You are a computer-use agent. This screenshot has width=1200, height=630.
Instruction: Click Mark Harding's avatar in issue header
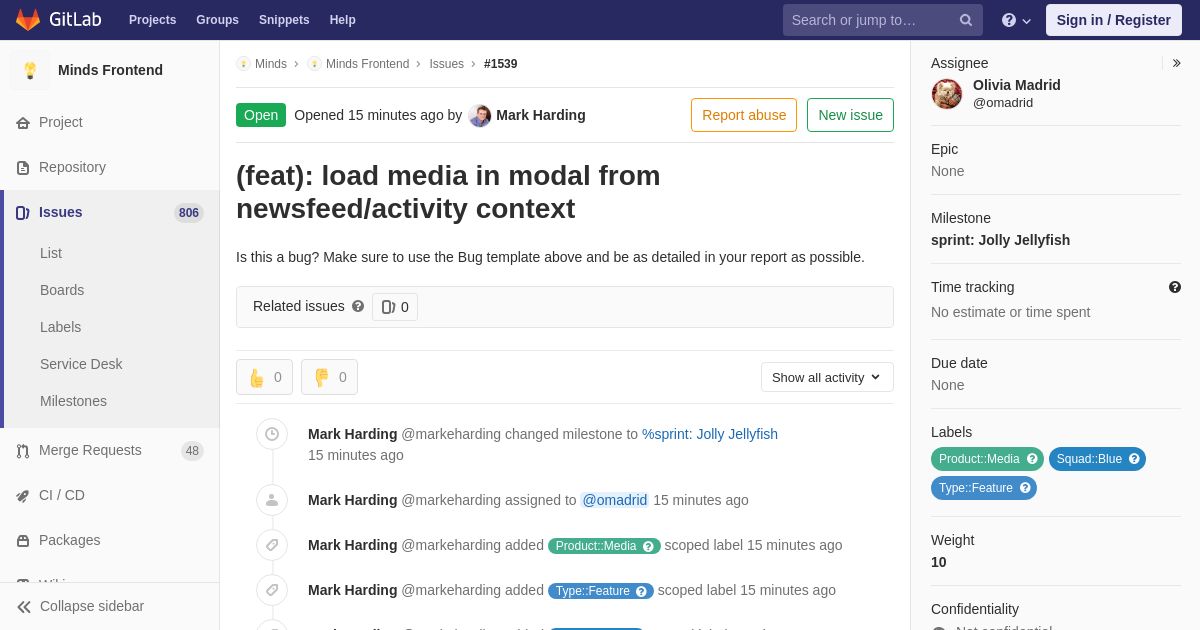tap(480, 115)
